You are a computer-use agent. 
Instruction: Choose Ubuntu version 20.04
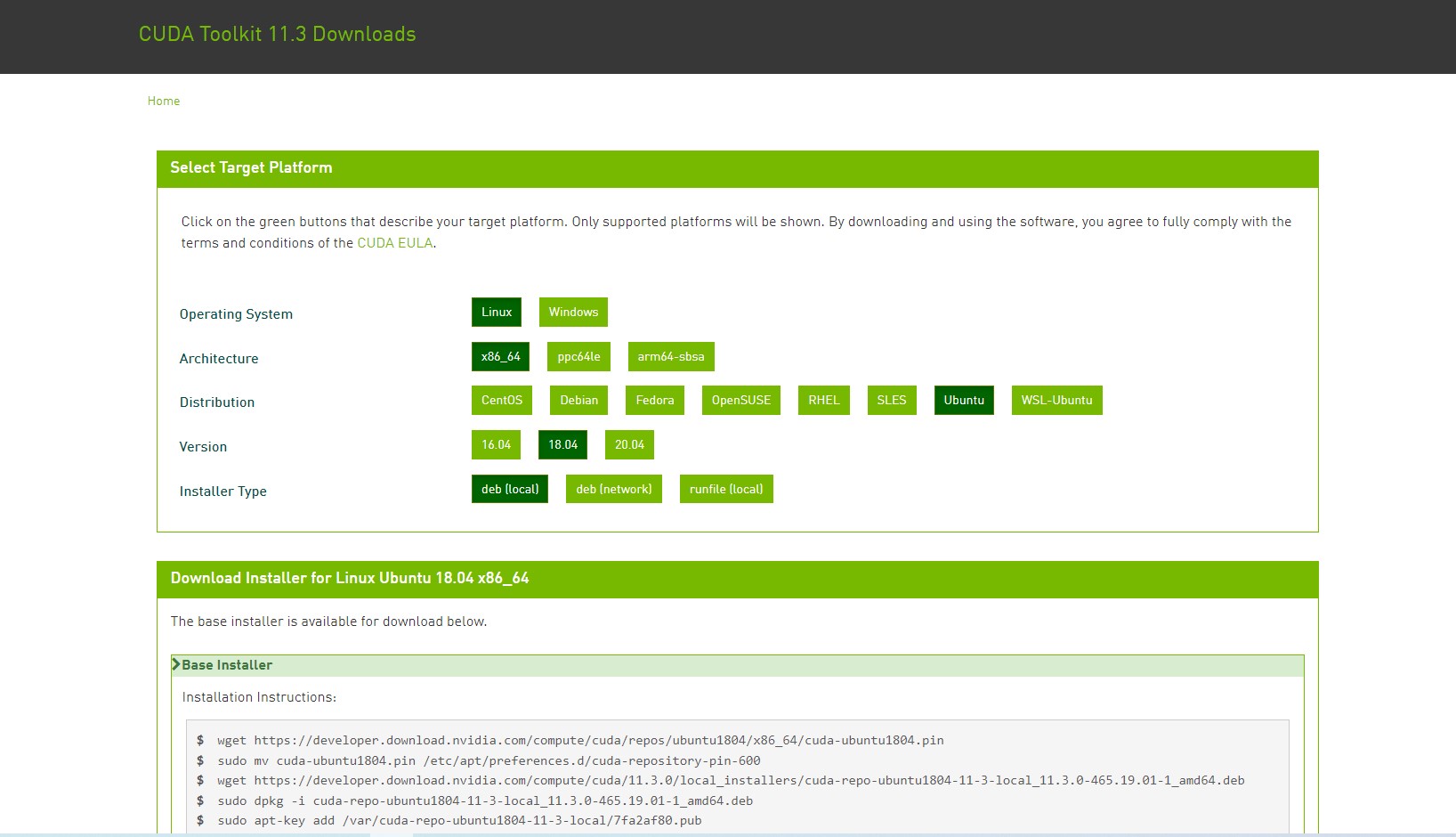(x=629, y=444)
